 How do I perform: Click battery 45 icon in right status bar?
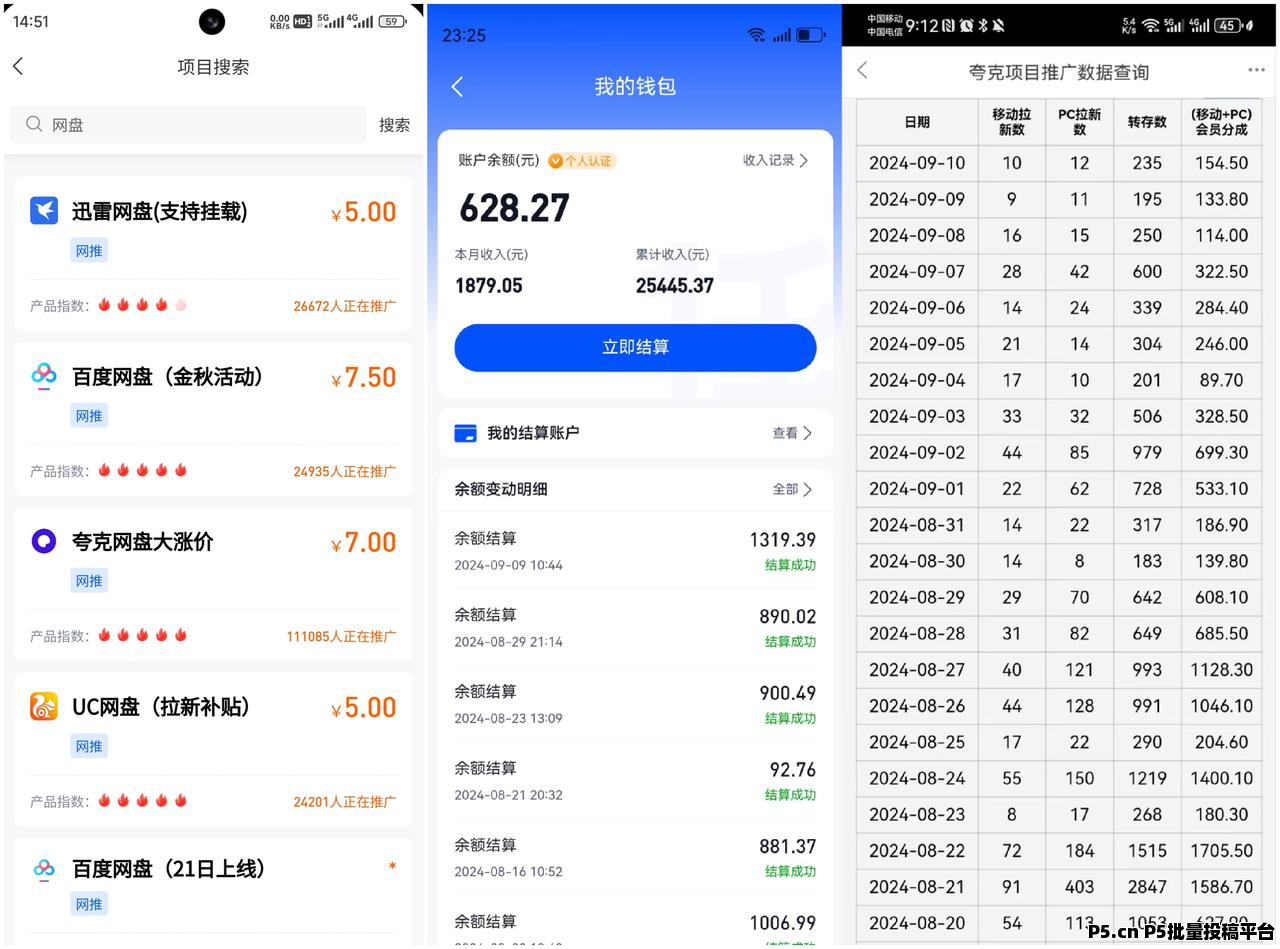(1230, 25)
